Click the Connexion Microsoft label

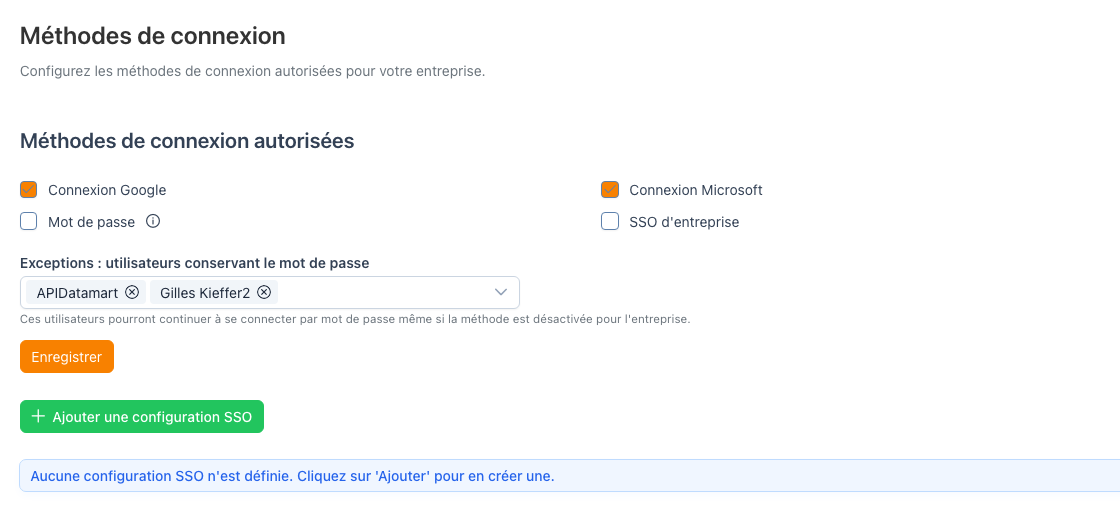click(x=696, y=190)
